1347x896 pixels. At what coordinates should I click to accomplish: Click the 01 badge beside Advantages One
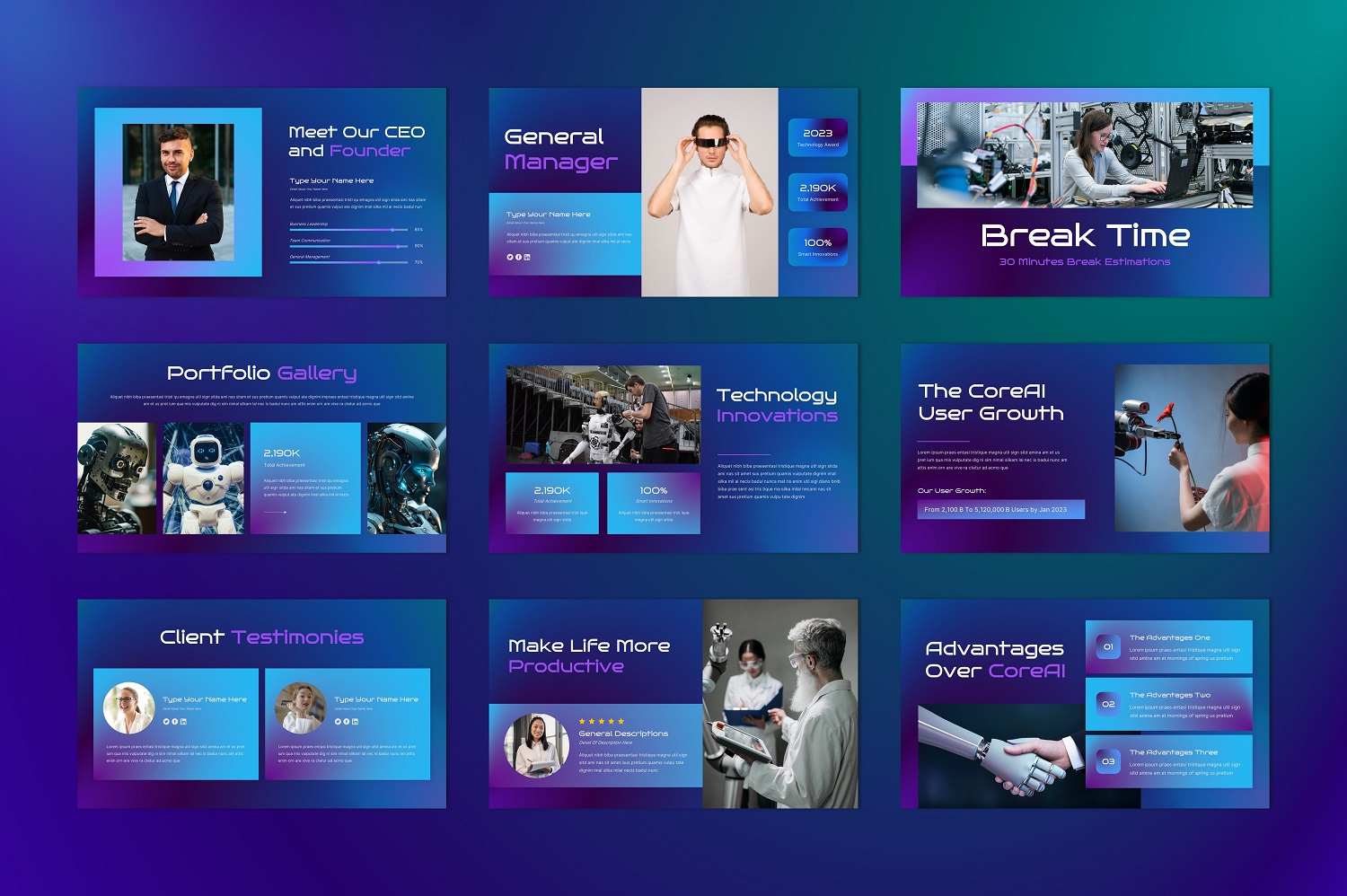point(1108,646)
